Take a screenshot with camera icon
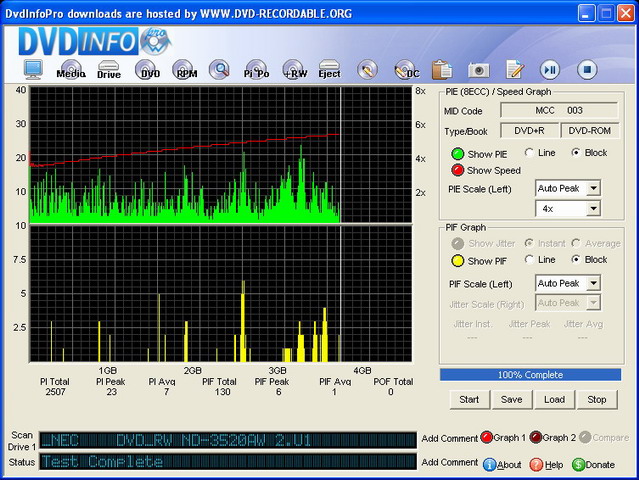This screenshot has width=639, height=480. click(479, 70)
